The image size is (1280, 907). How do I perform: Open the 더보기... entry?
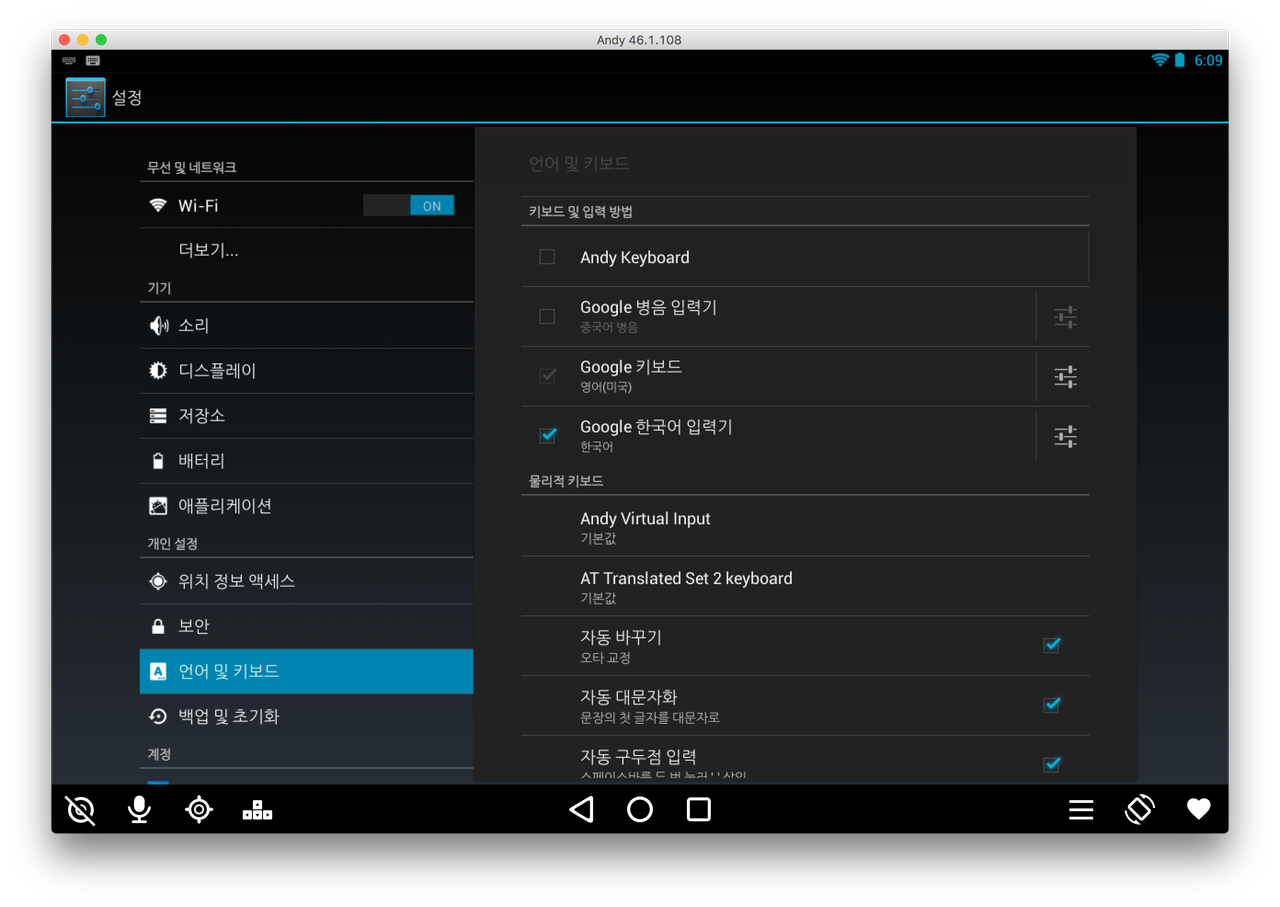306,250
